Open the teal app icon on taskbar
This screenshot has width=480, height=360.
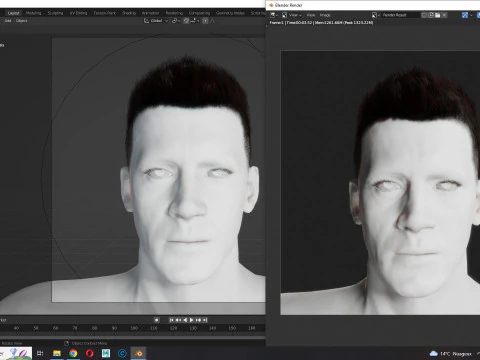(106, 353)
